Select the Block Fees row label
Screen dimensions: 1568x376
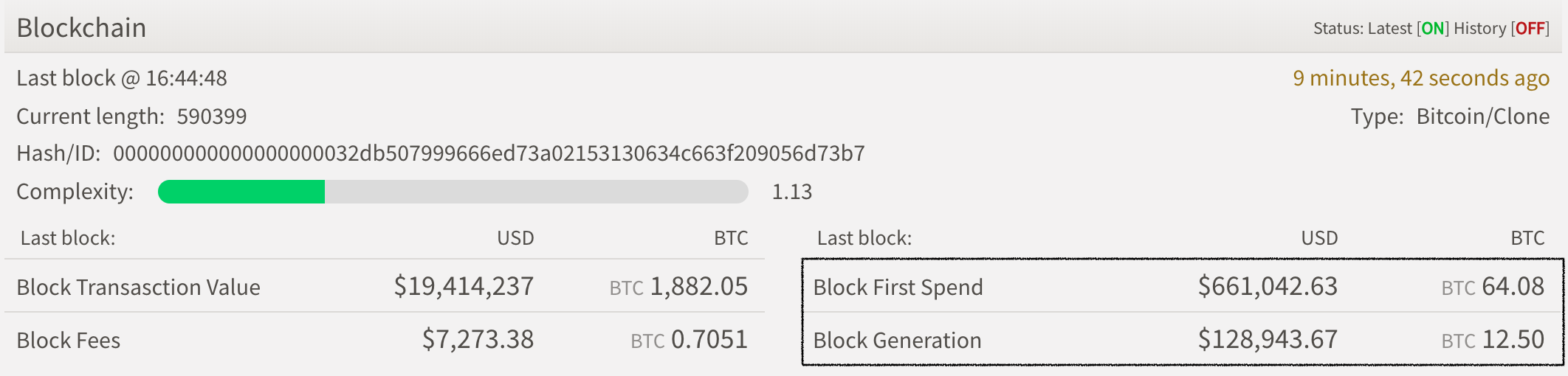click(69, 340)
